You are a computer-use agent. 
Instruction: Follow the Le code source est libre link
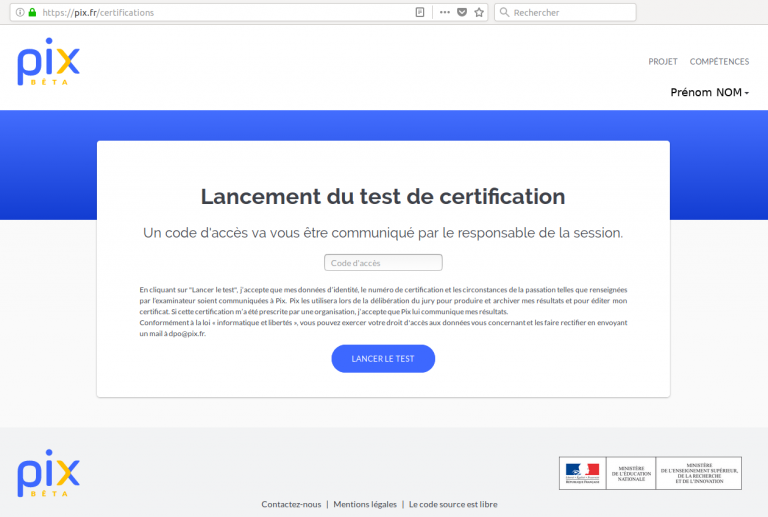(453, 504)
